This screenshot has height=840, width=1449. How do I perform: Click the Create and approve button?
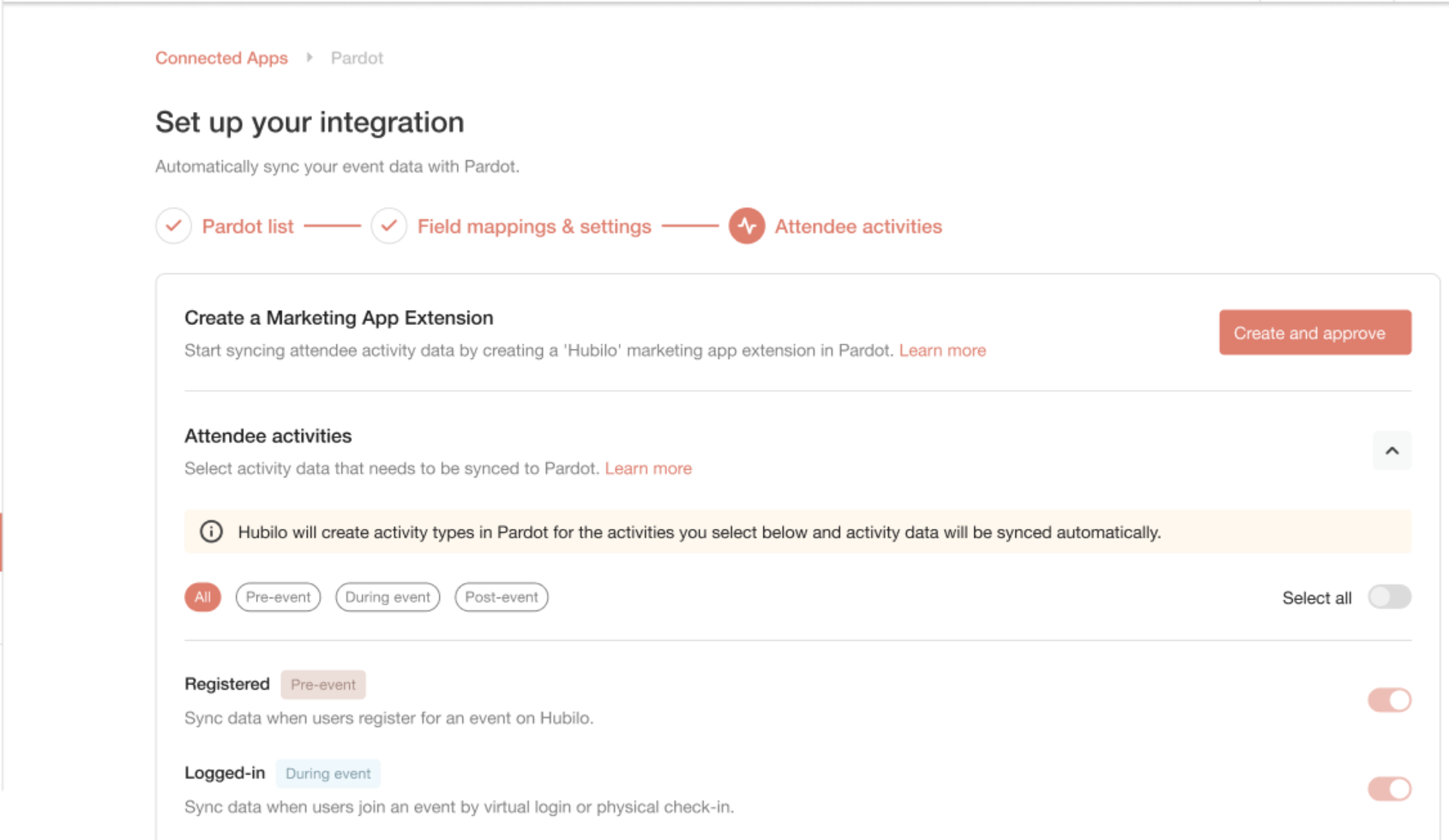tap(1315, 333)
